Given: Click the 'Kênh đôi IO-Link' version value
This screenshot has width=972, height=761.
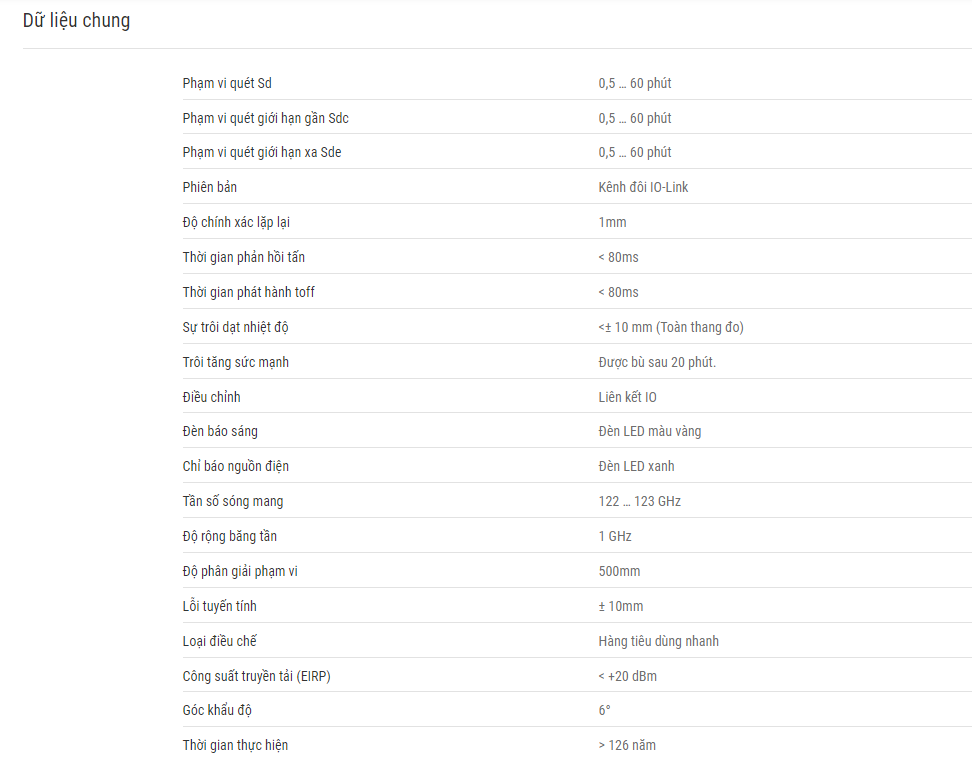Looking at the screenshot, I should (x=643, y=187).
